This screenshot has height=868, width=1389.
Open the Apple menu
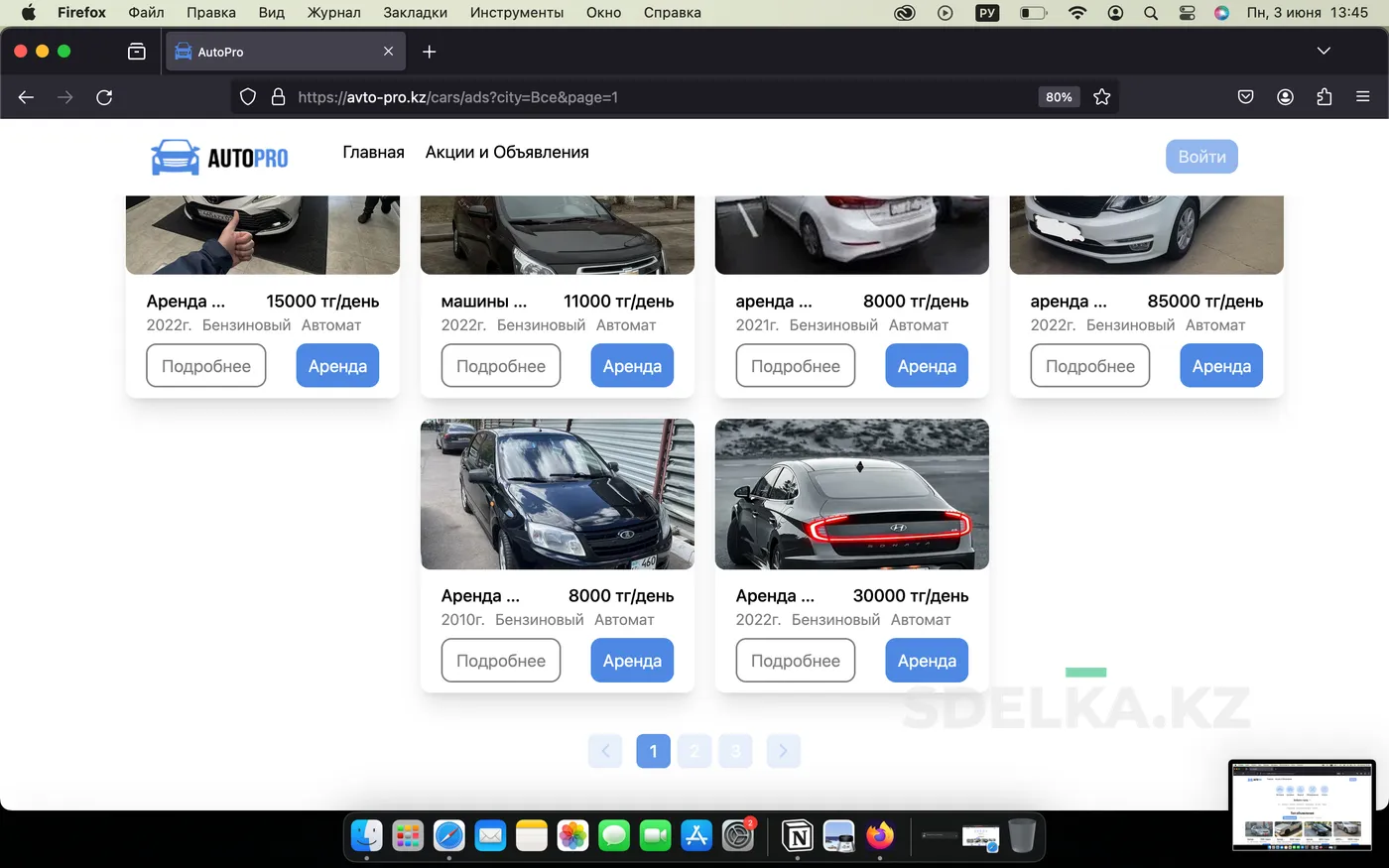[28, 13]
